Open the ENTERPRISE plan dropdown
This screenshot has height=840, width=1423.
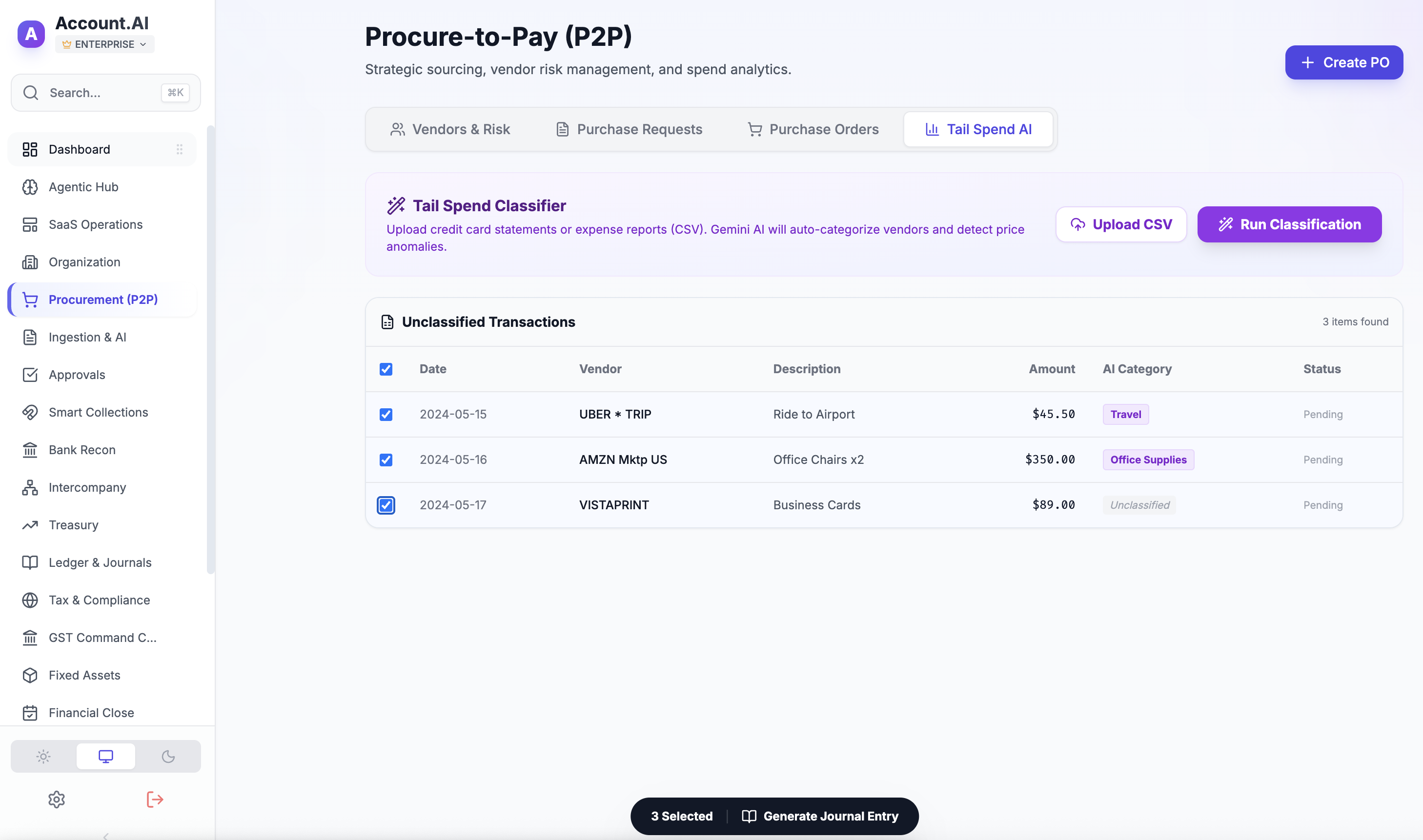pyautogui.click(x=105, y=44)
